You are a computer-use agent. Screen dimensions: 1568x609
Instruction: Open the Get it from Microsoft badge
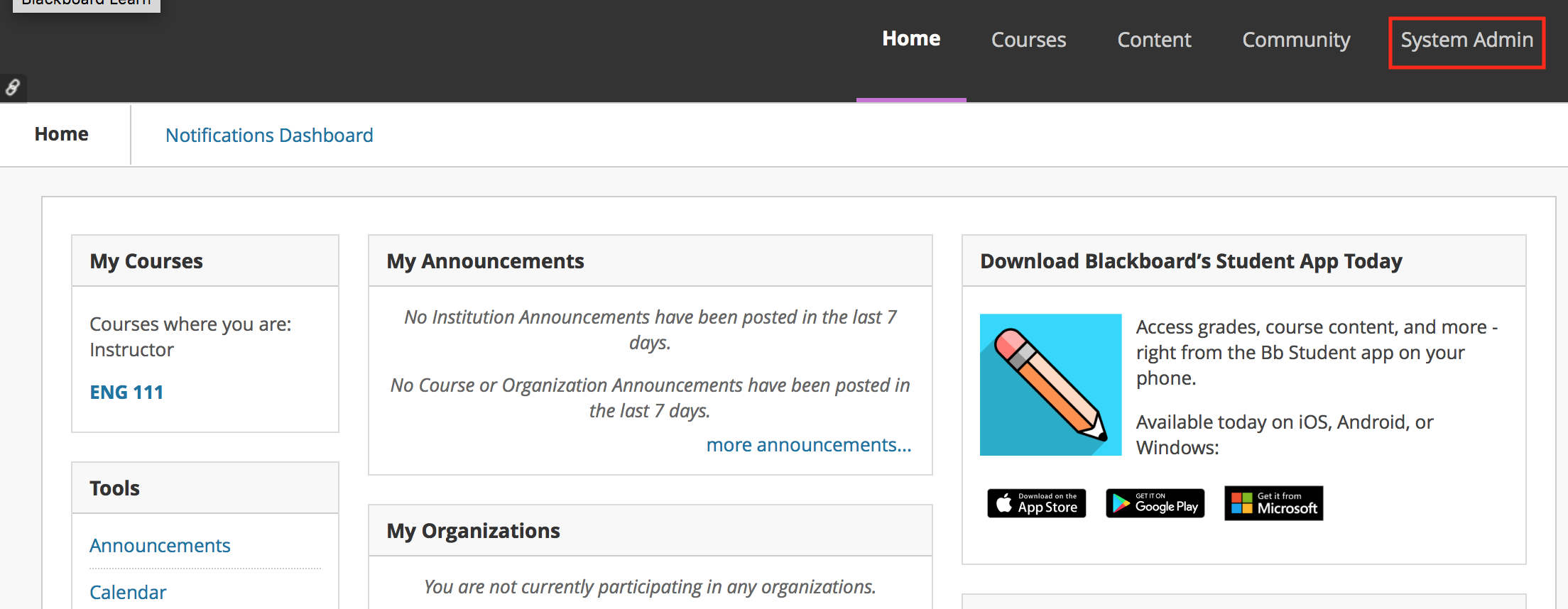coord(1274,503)
